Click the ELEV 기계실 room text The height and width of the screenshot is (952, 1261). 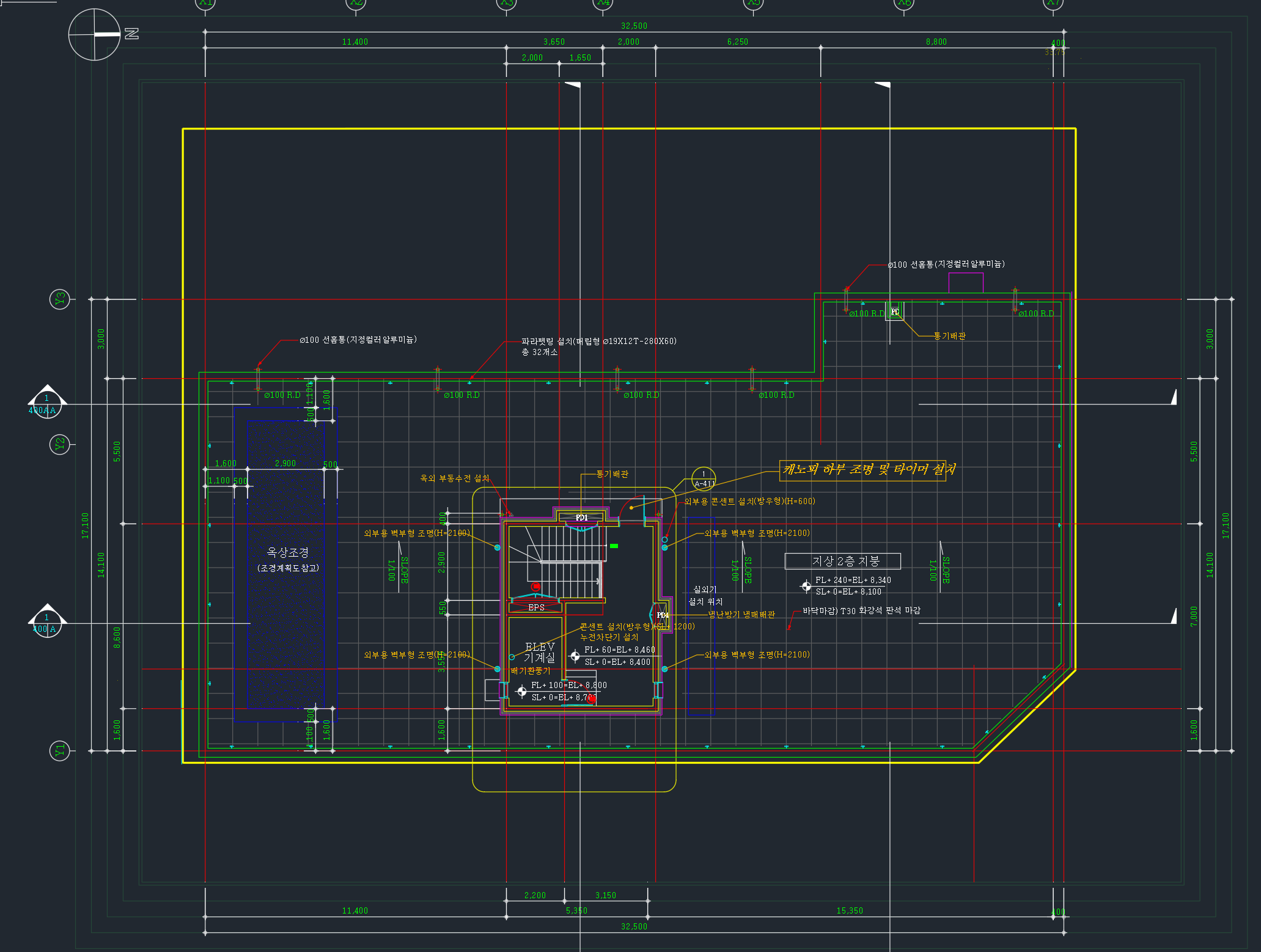click(540, 652)
